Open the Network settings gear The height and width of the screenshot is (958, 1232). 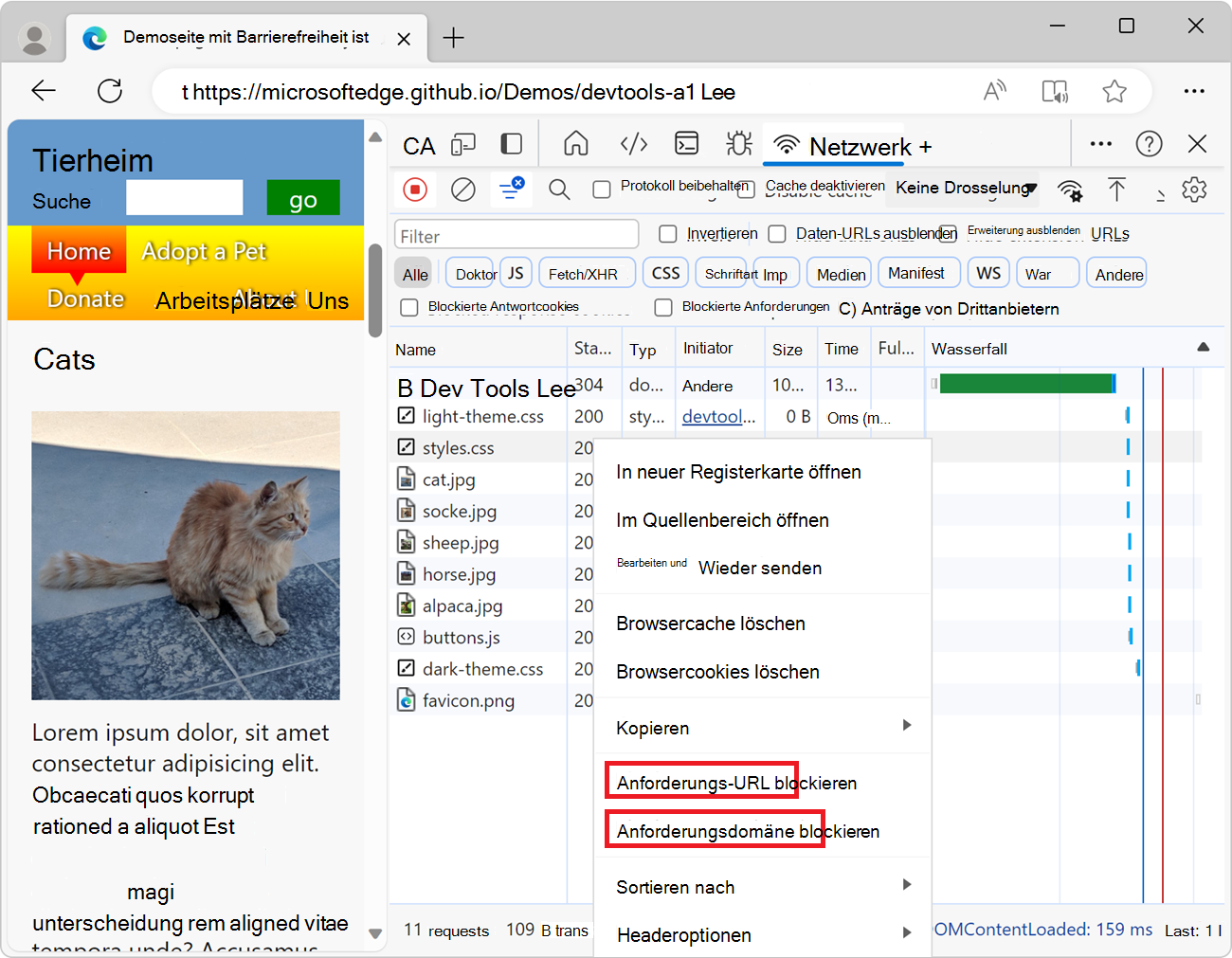point(1194,190)
